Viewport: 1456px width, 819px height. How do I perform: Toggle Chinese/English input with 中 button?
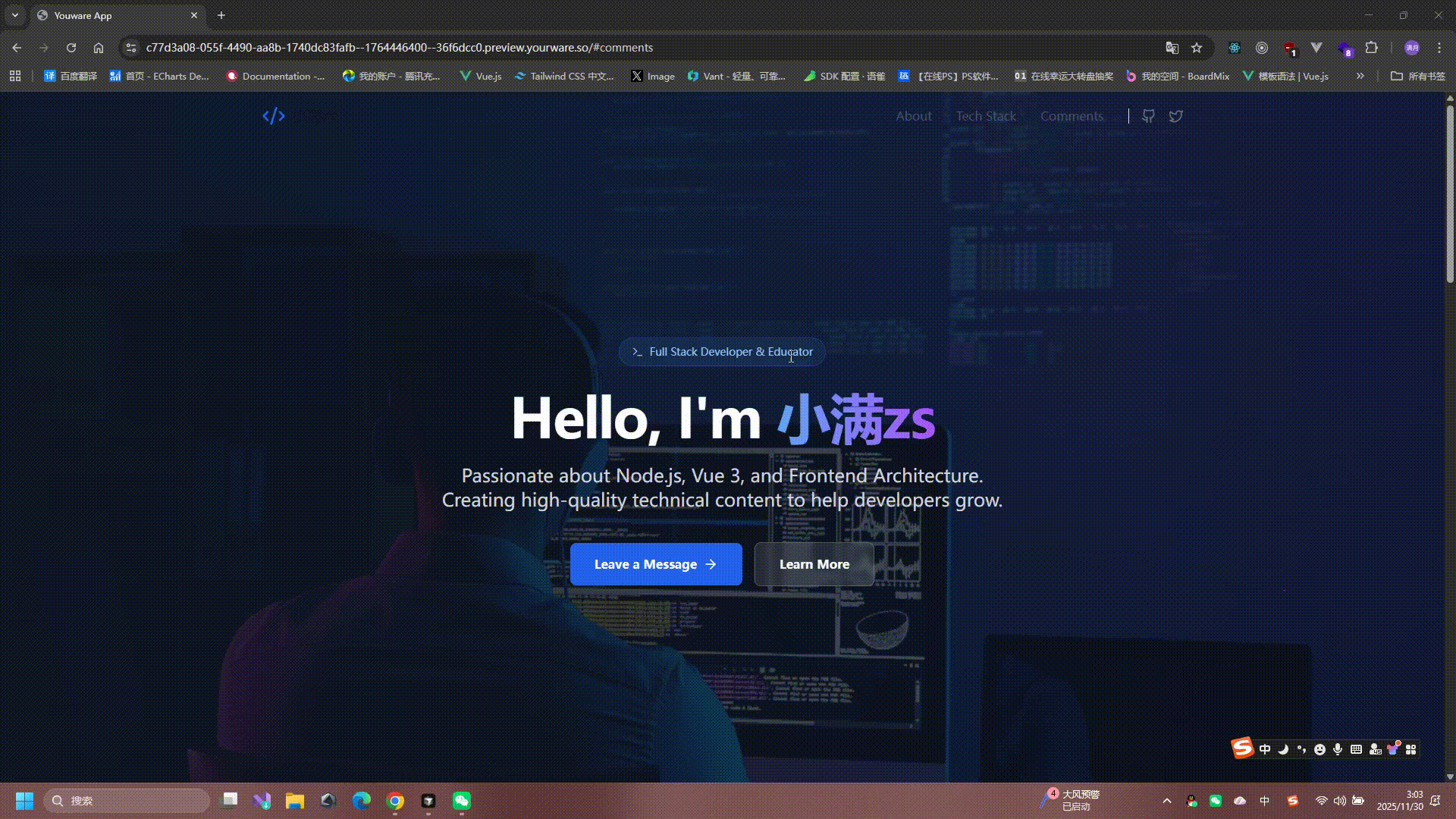[x=1264, y=748]
